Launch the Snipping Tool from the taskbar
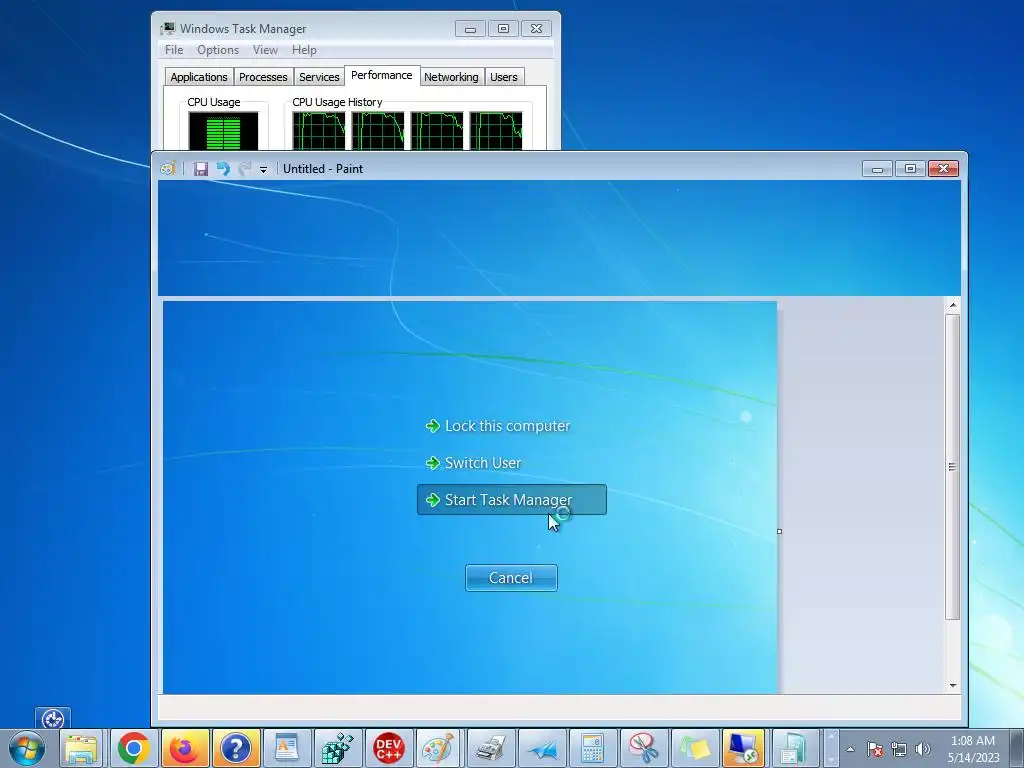This screenshot has height=768, width=1024. 643,748
